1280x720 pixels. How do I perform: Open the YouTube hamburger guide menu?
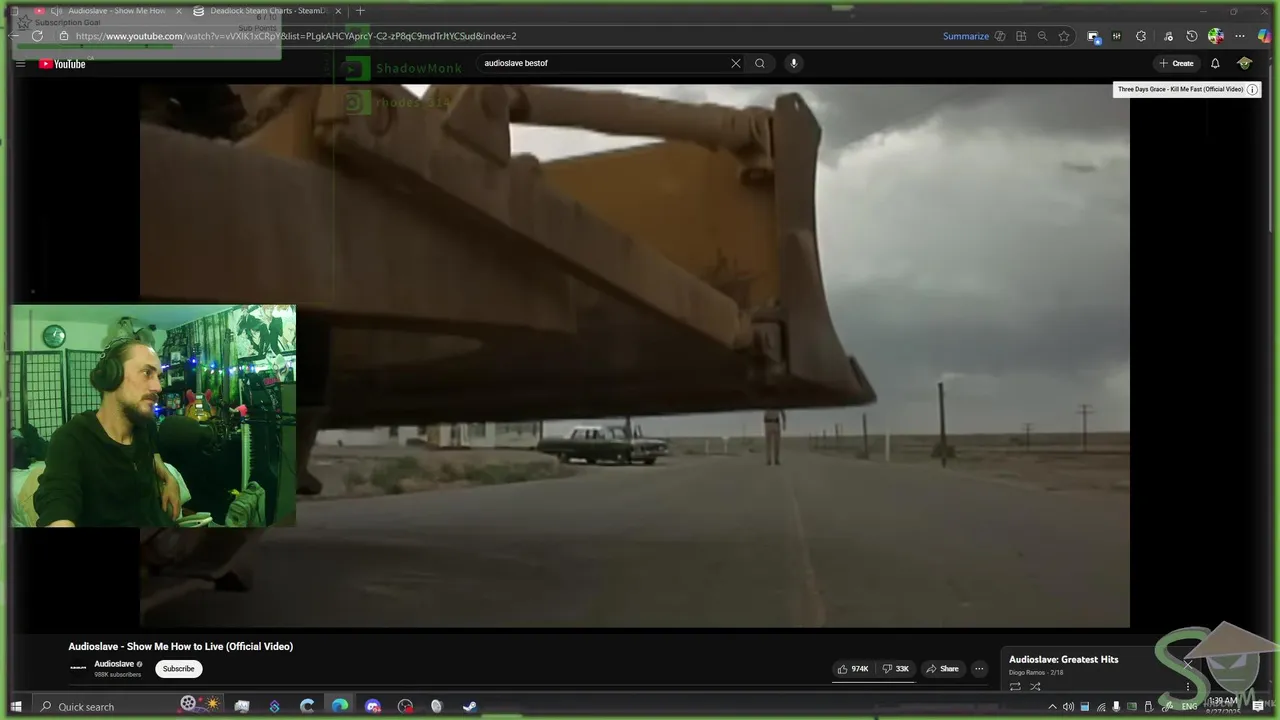tap(20, 64)
